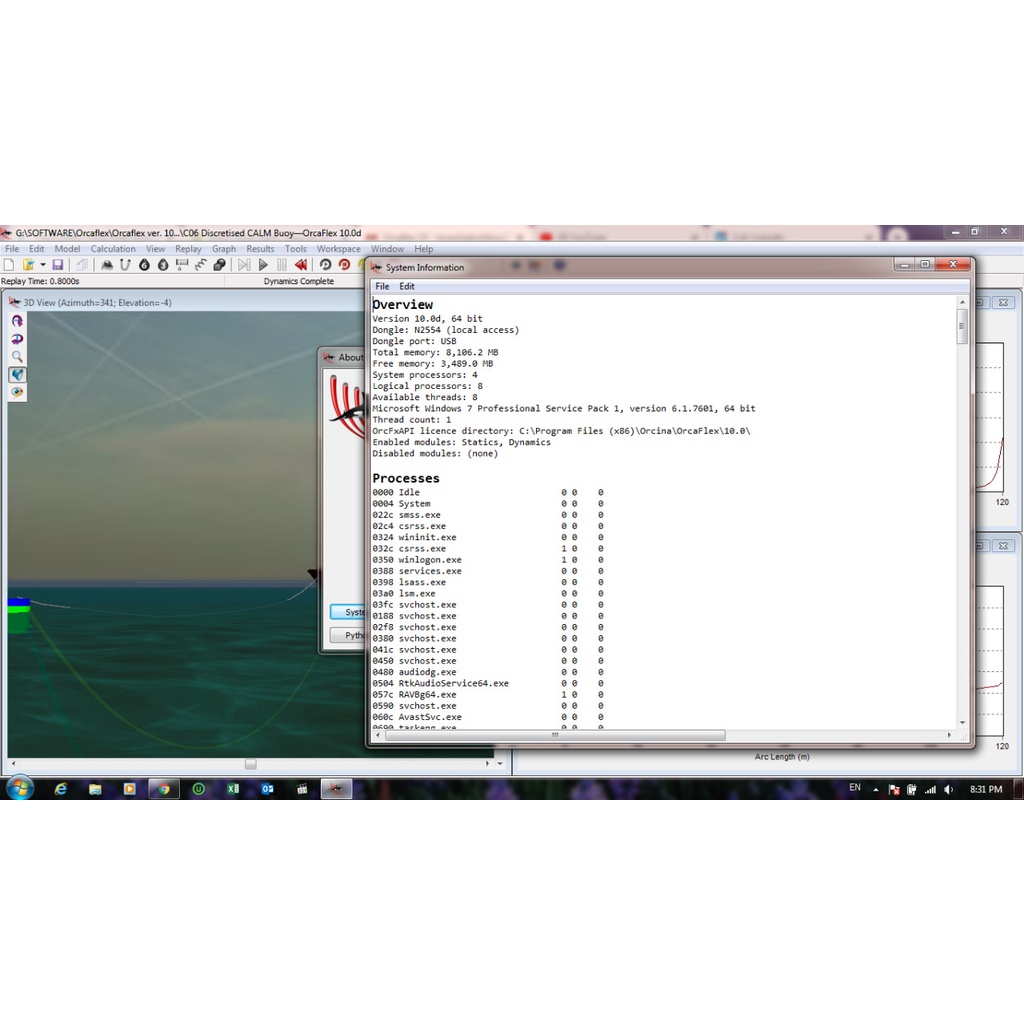Screen dimensions: 1024x1024
Task: Start the replay with the black circular arrow icon
Action: tap(325, 264)
